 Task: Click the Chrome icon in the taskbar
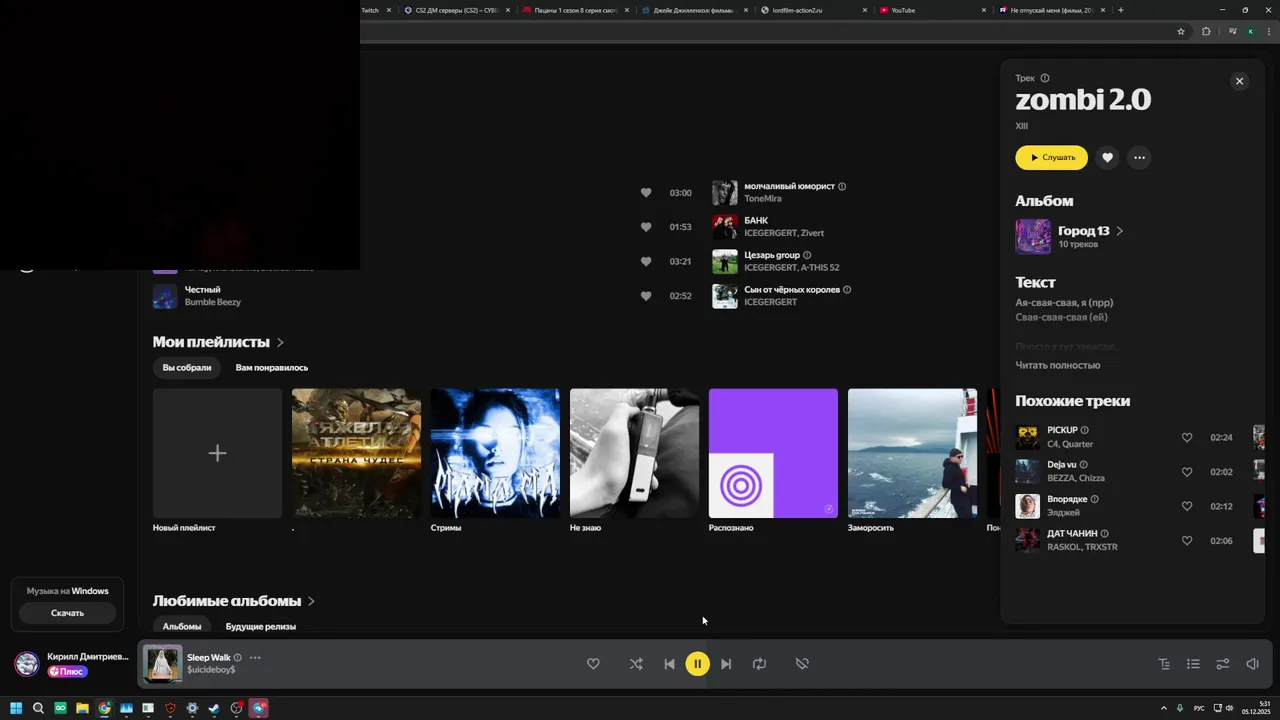click(x=104, y=708)
